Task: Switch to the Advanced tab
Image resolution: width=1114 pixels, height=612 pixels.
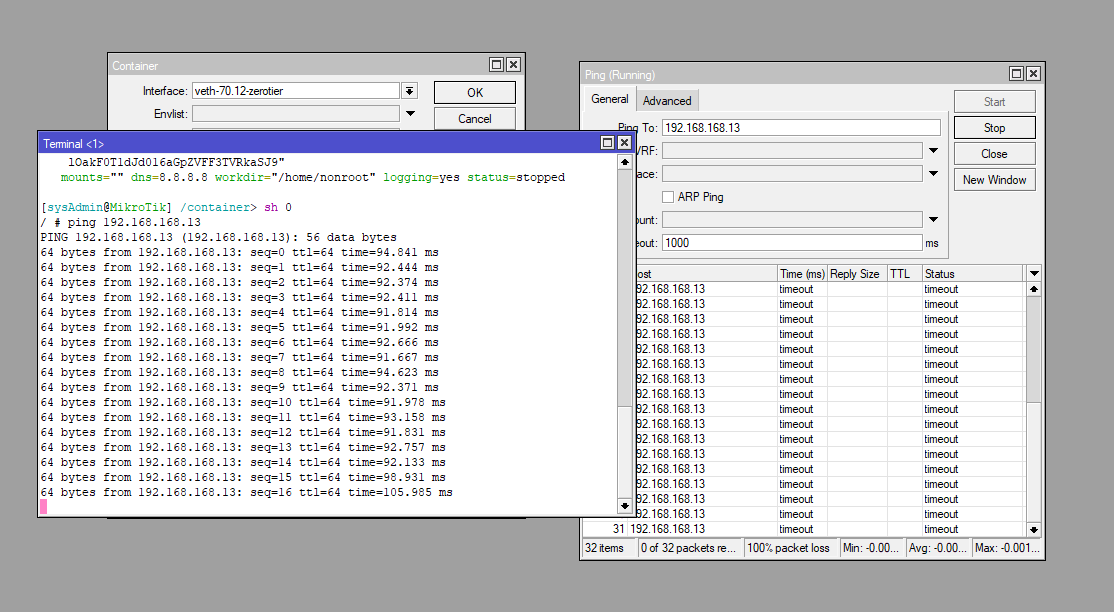Action: 667,100
